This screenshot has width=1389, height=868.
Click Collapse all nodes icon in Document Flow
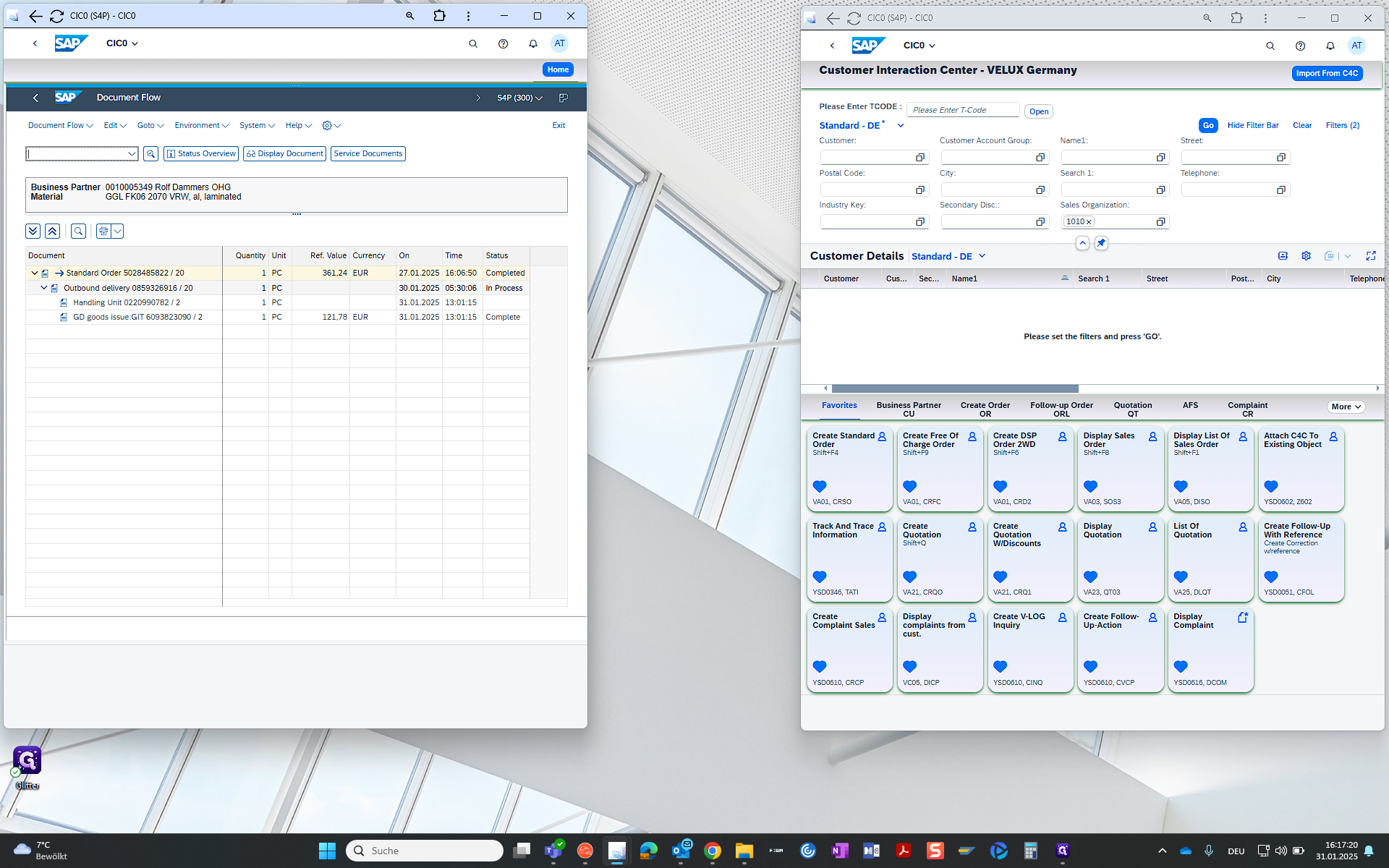[52, 231]
